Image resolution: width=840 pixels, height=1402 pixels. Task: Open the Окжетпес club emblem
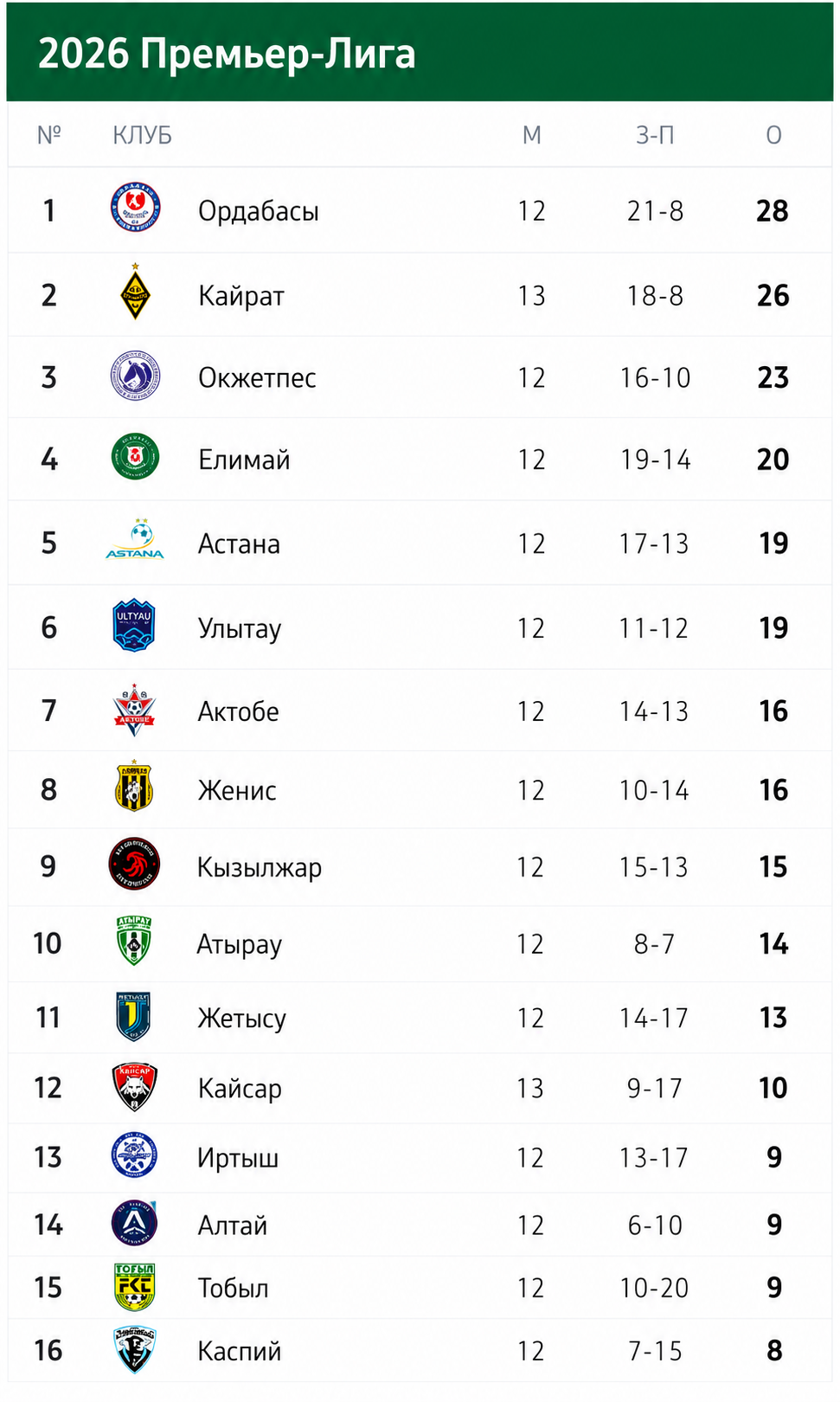coord(135,376)
